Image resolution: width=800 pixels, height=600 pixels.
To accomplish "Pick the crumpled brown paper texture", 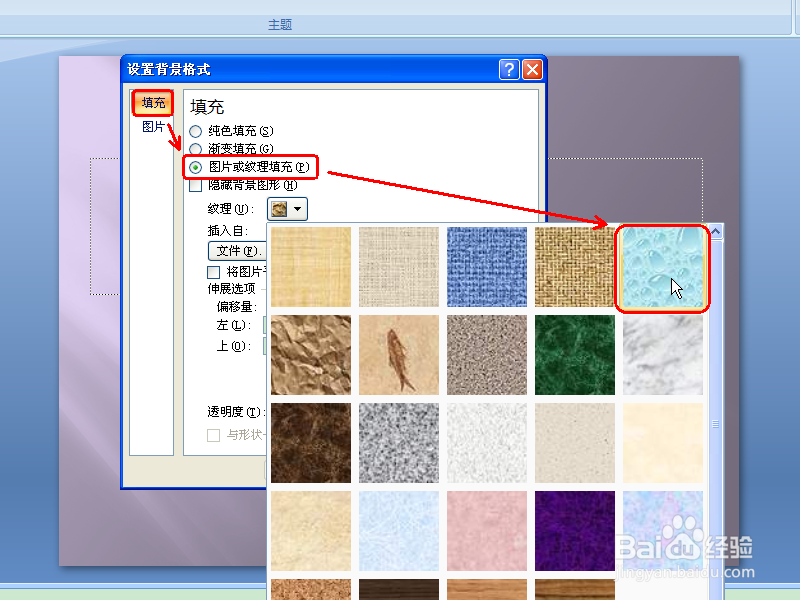I will [310, 355].
